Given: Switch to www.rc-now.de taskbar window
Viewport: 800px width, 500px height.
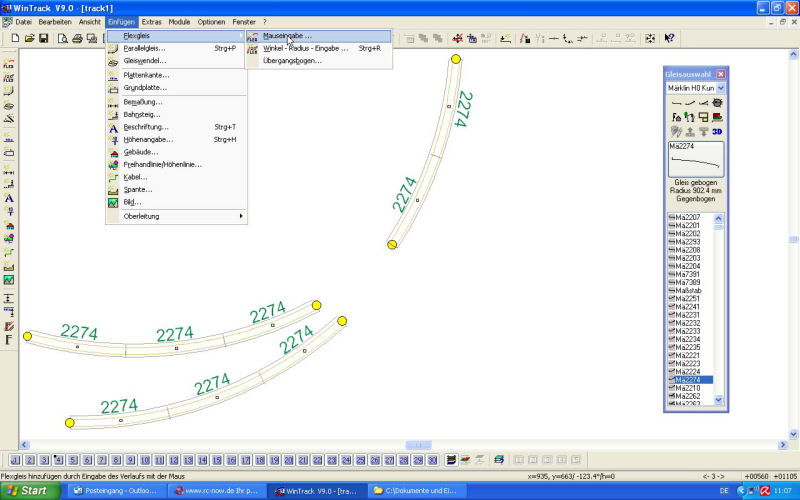Looking at the screenshot, I should 218,491.
